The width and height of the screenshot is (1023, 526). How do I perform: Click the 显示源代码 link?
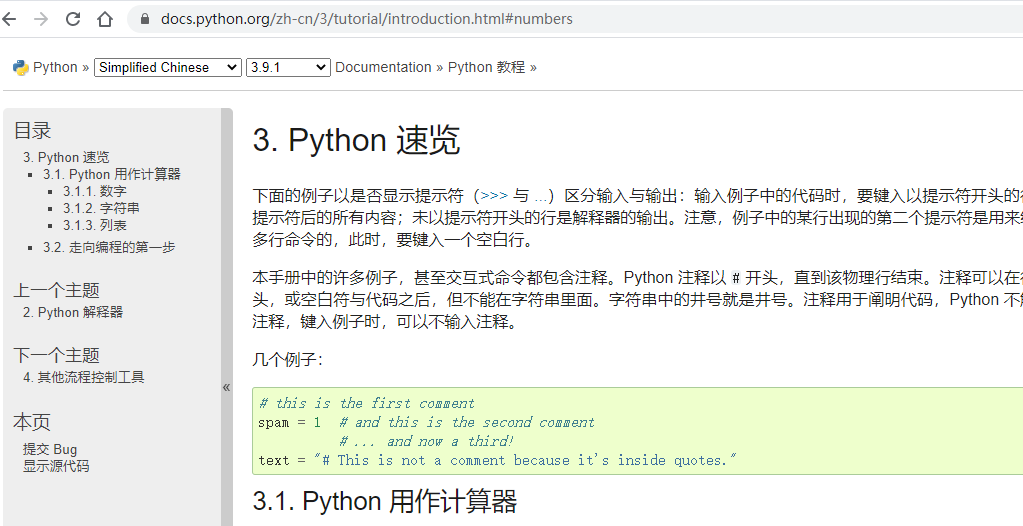pyautogui.click(x=56, y=466)
